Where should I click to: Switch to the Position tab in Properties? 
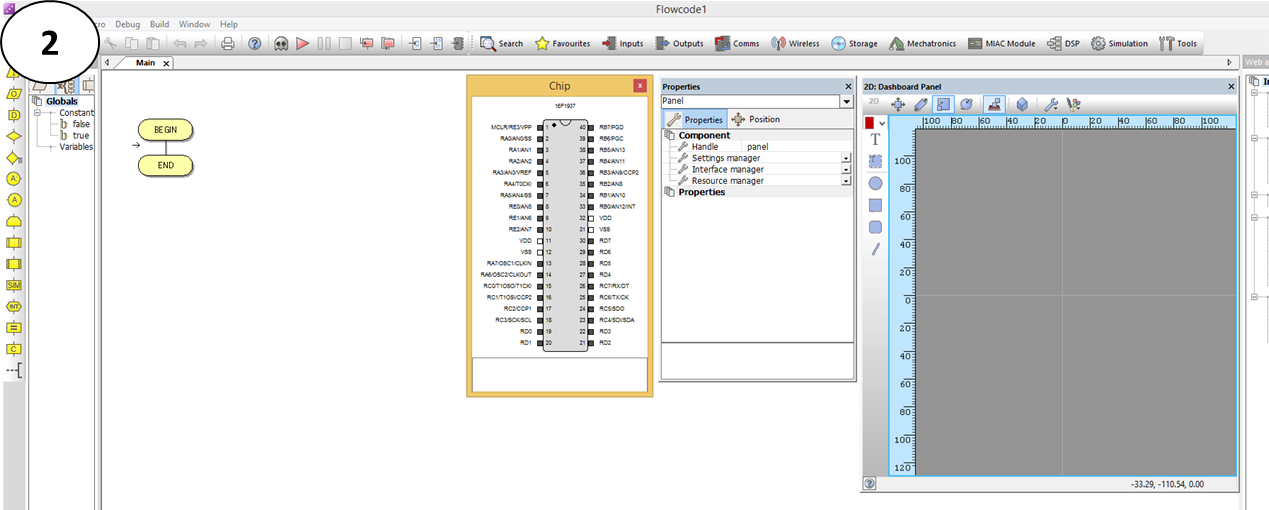756,119
